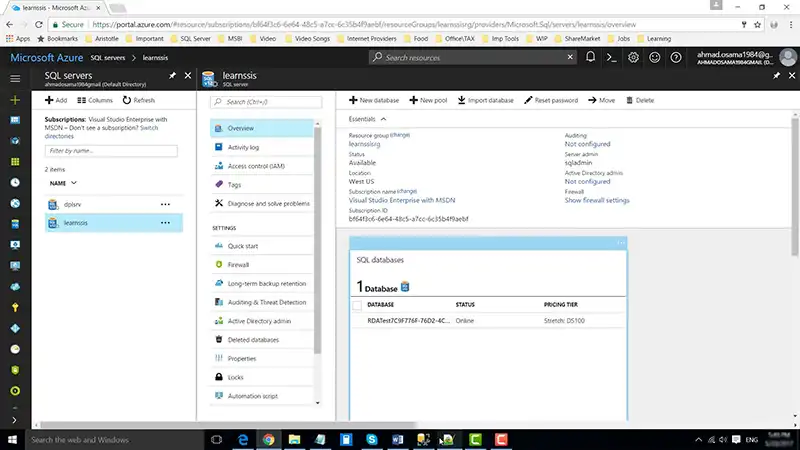Close the SQL servers blade
Image resolution: width=800 pixels, height=450 pixels.
(188, 76)
